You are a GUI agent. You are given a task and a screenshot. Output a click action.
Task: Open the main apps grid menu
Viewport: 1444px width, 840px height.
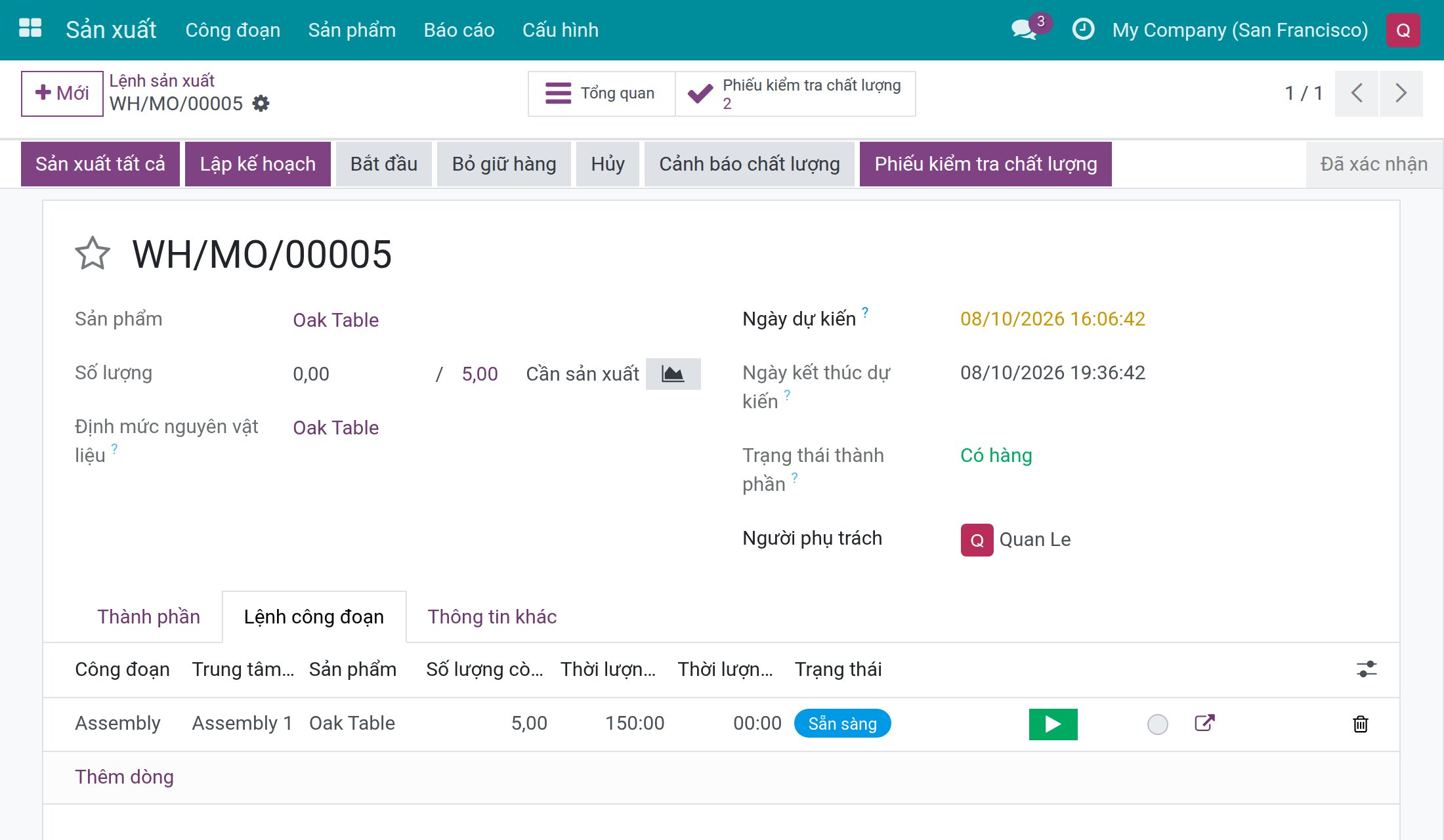pos(30,29)
